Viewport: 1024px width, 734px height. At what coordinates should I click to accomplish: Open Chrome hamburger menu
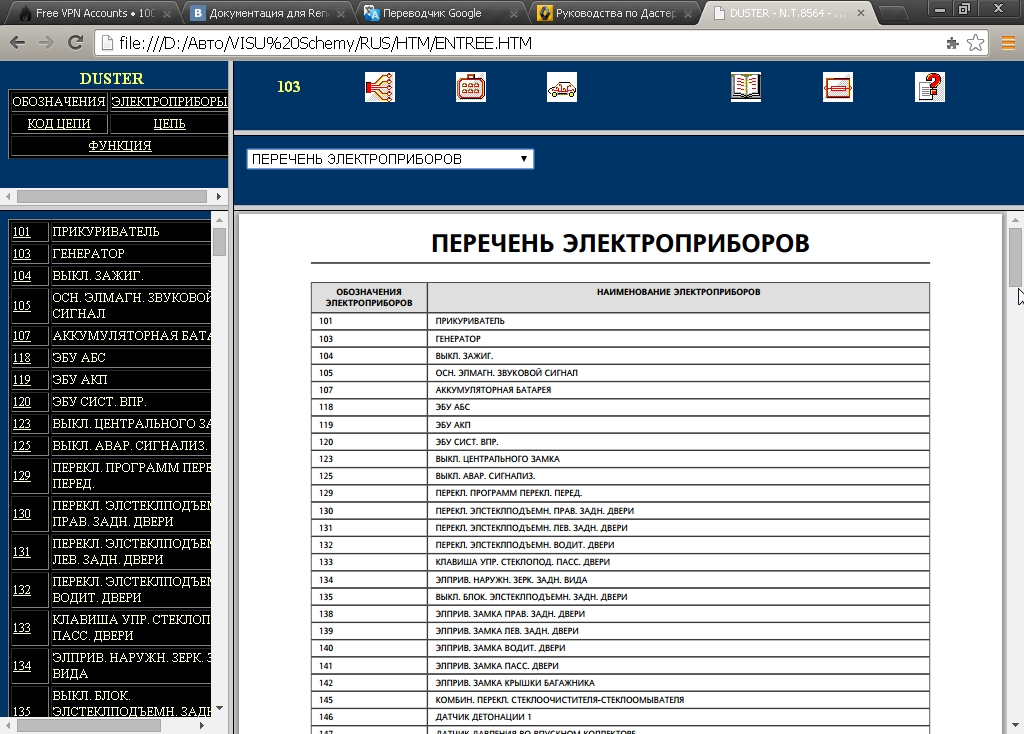[x=1008, y=43]
